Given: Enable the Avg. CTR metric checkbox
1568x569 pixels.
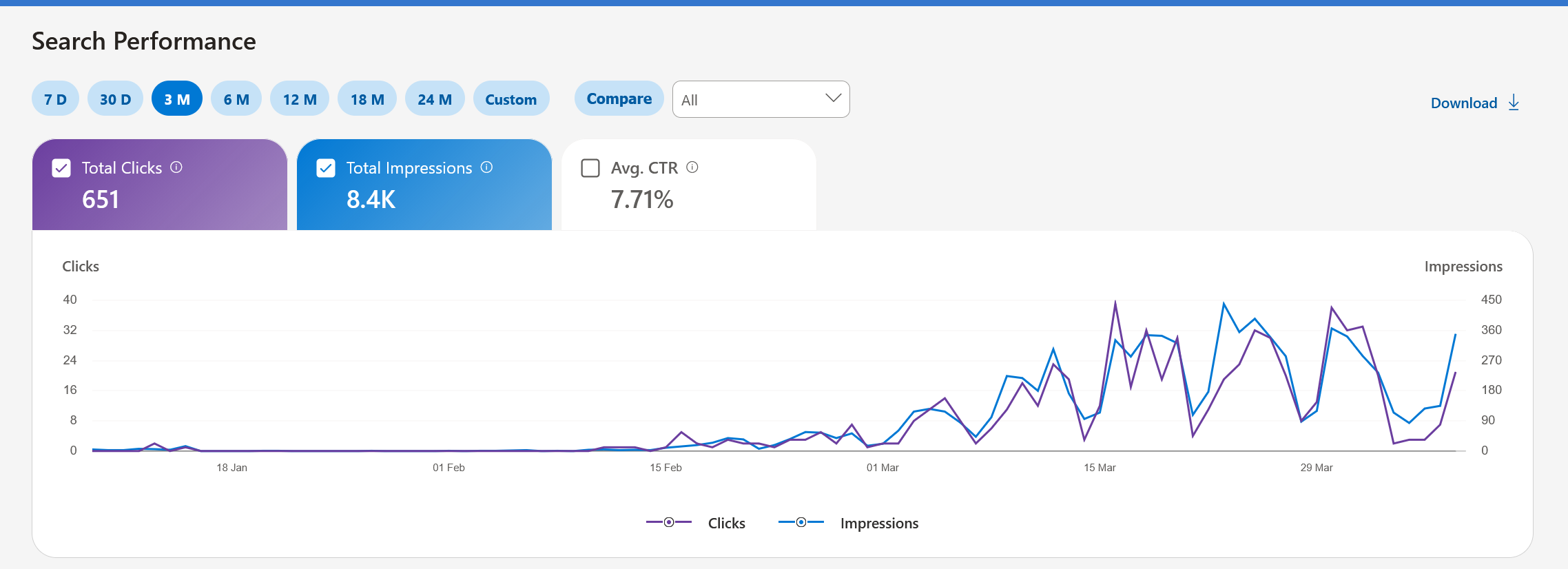Looking at the screenshot, I should [x=590, y=167].
